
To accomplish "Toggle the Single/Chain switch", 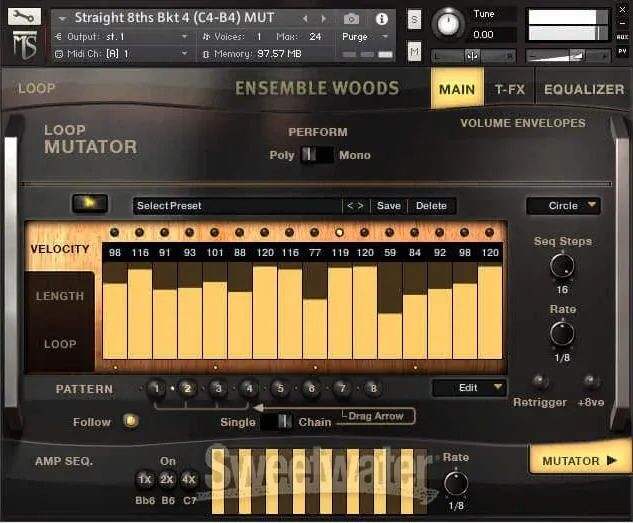I will (x=277, y=421).
